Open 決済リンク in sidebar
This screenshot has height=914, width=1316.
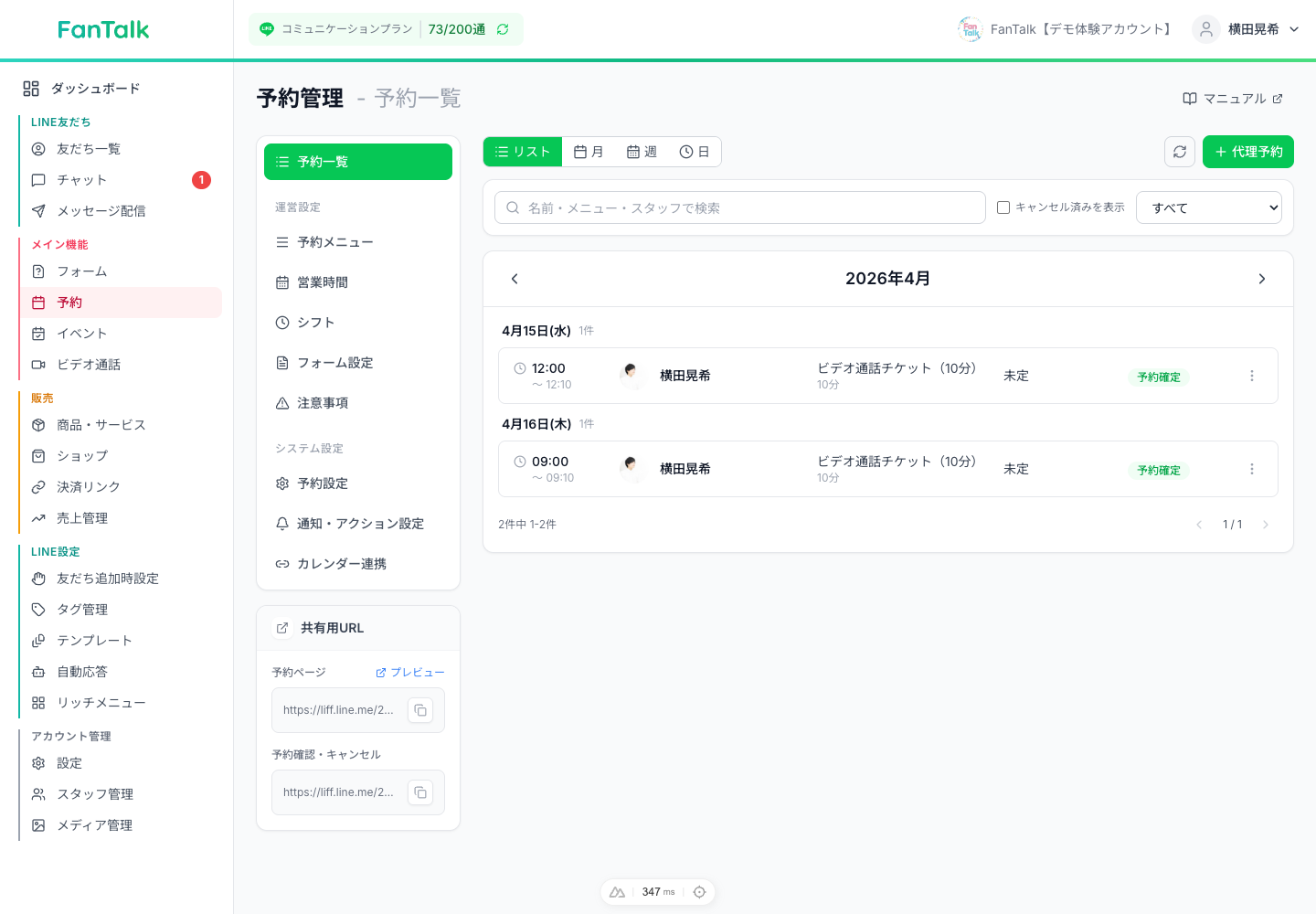point(121,487)
